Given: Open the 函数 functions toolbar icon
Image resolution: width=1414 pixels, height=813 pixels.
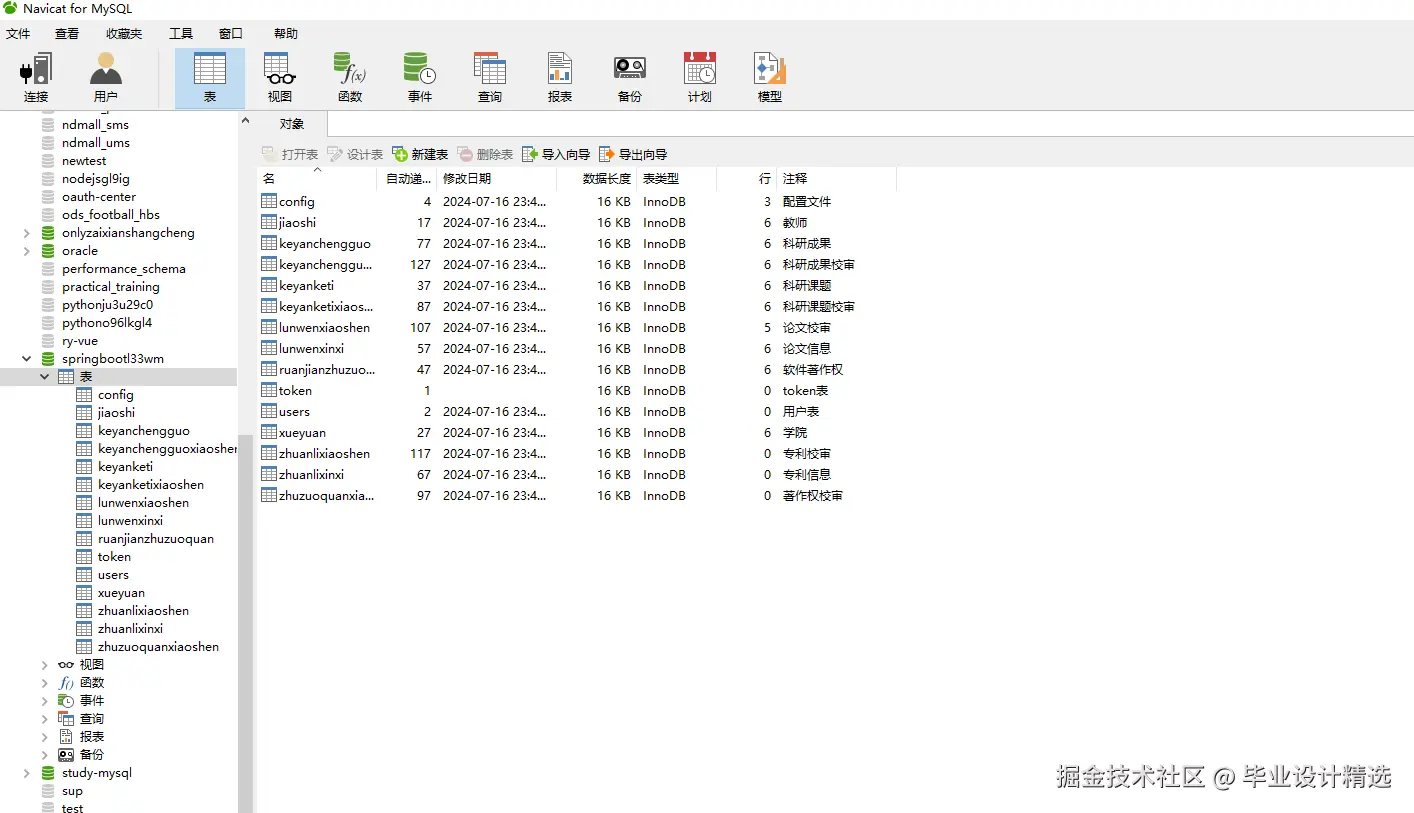Looking at the screenshot, I should point(350,78).
